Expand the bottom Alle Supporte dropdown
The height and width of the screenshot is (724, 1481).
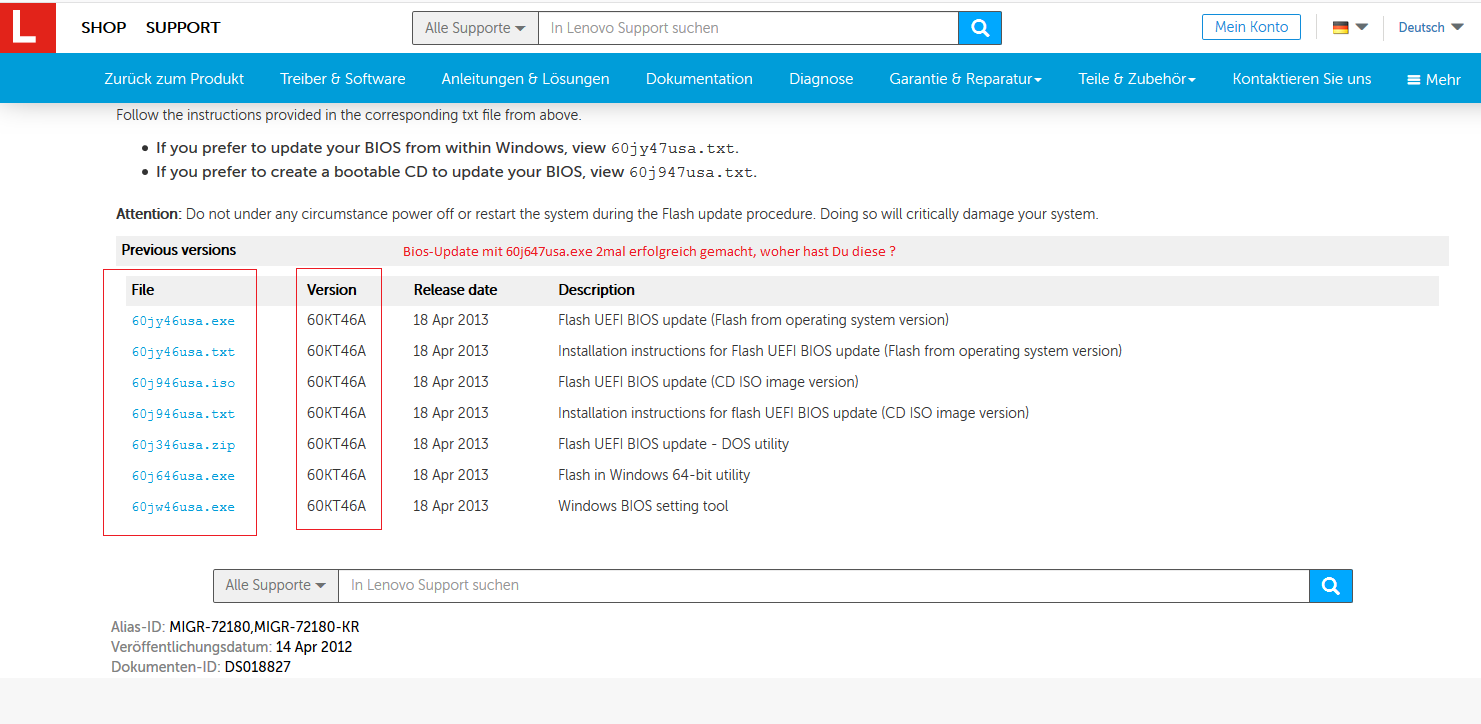276,586
